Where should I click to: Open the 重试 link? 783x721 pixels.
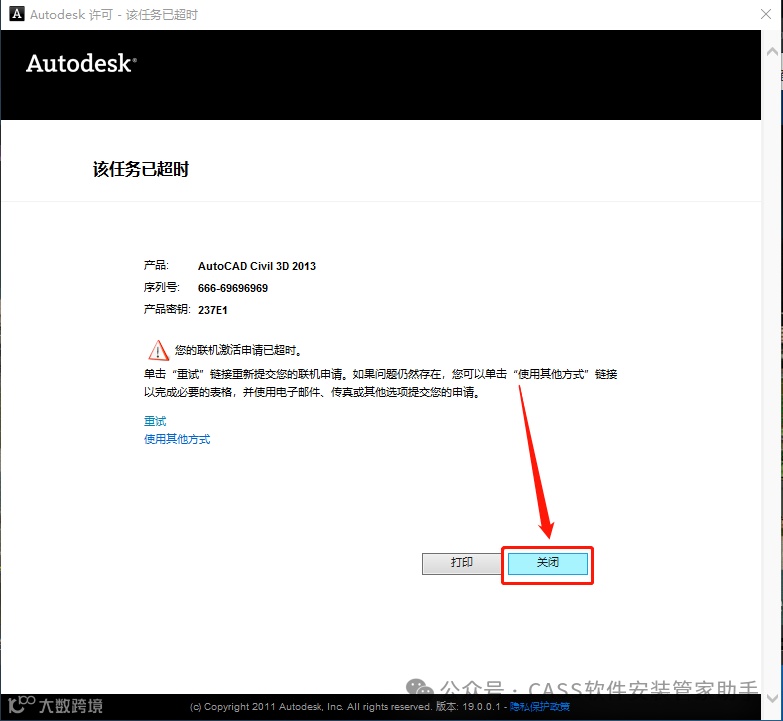pyautogui.click(x=155, y=421)
